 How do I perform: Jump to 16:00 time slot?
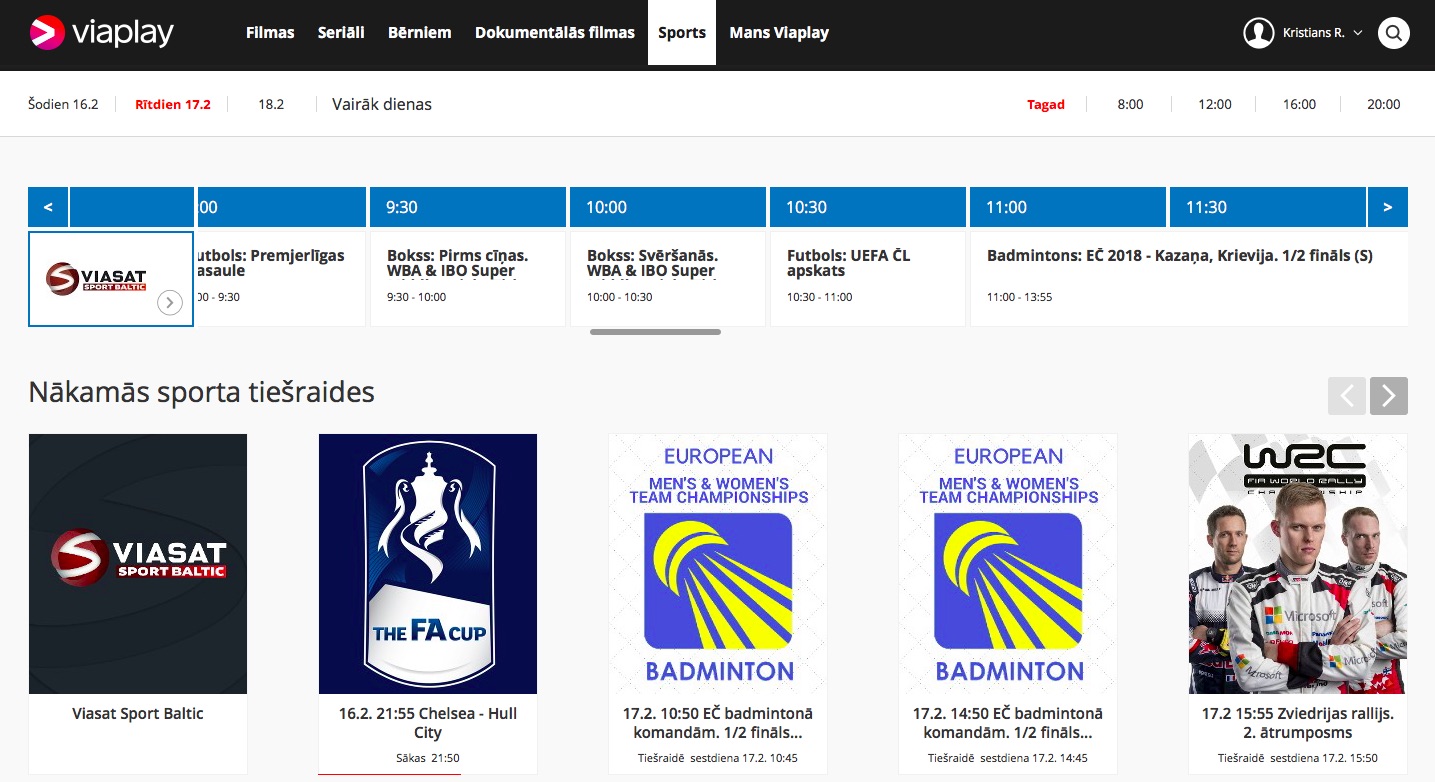(x=1300, y=104)
